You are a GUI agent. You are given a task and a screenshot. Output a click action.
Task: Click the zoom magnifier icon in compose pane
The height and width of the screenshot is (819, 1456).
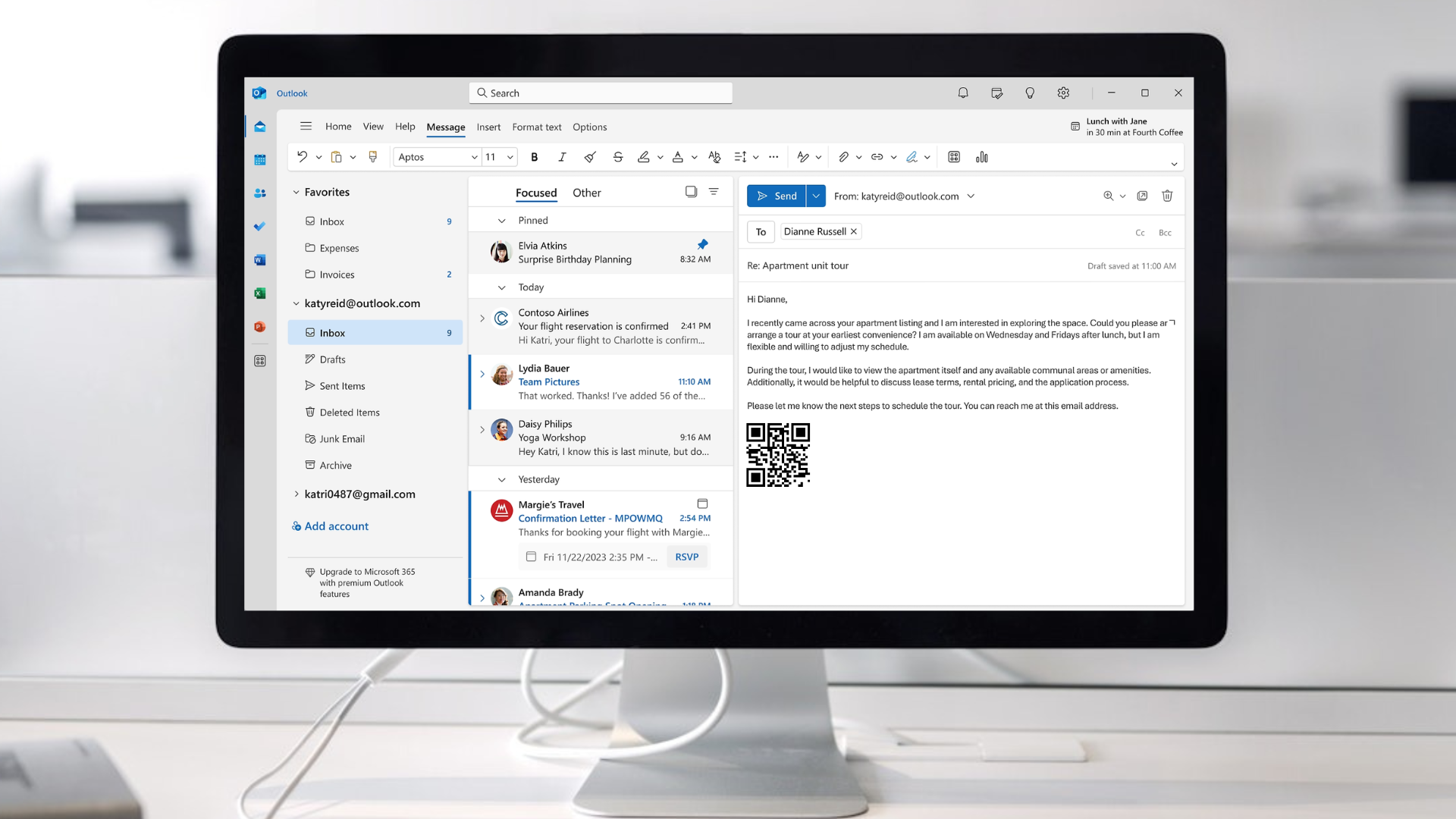(x=1108, y=196)
